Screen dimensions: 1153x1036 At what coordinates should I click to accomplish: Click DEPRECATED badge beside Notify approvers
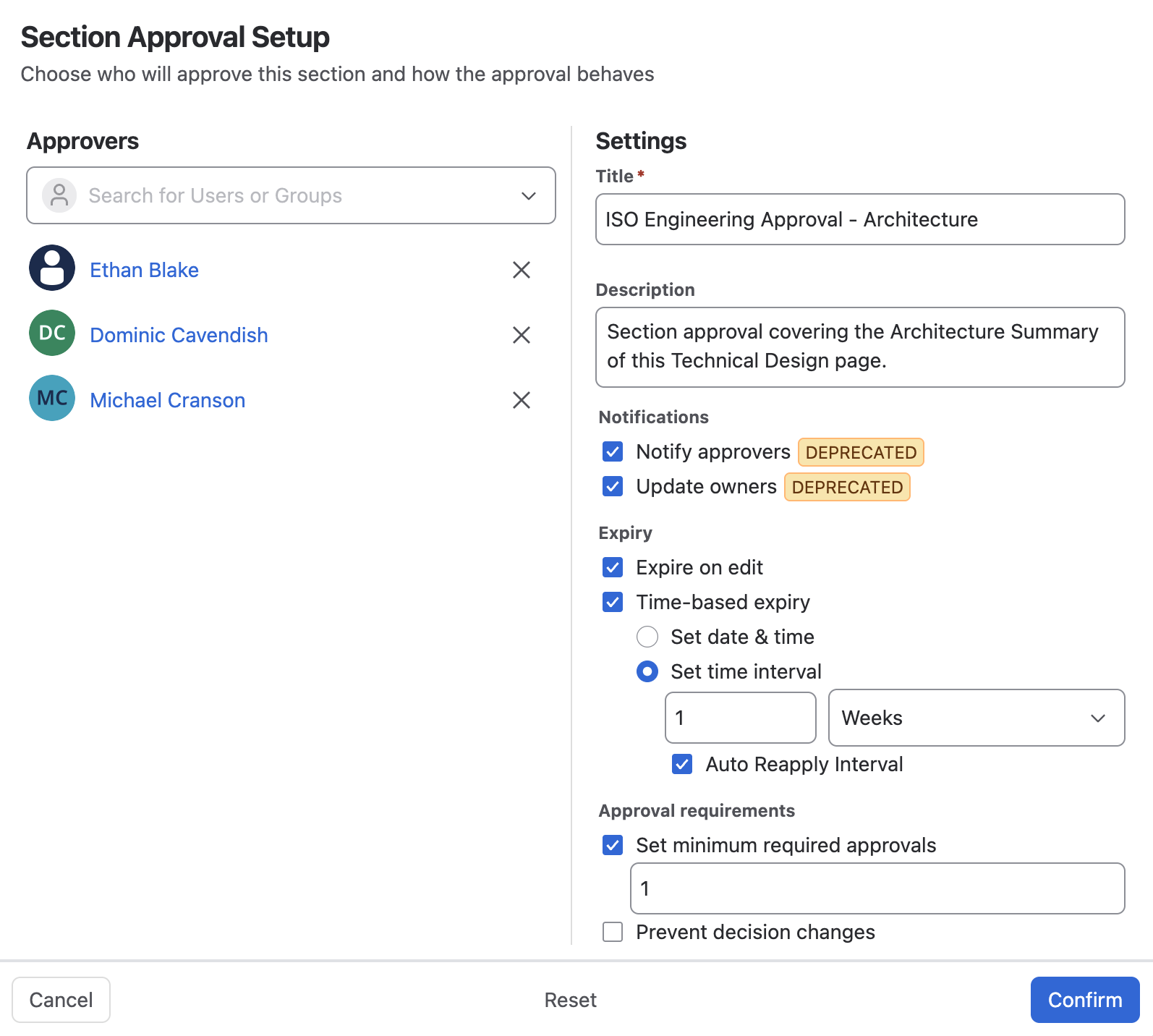point(861,452)
